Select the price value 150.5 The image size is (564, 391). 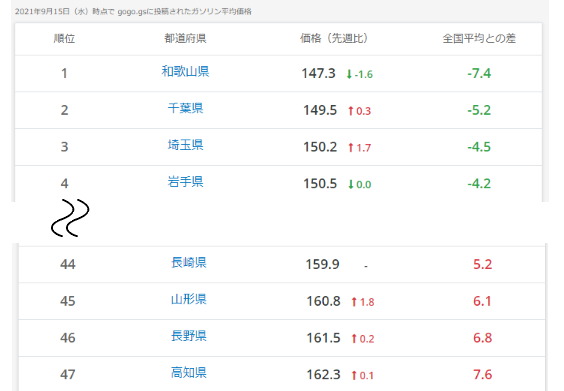[320, 183]
